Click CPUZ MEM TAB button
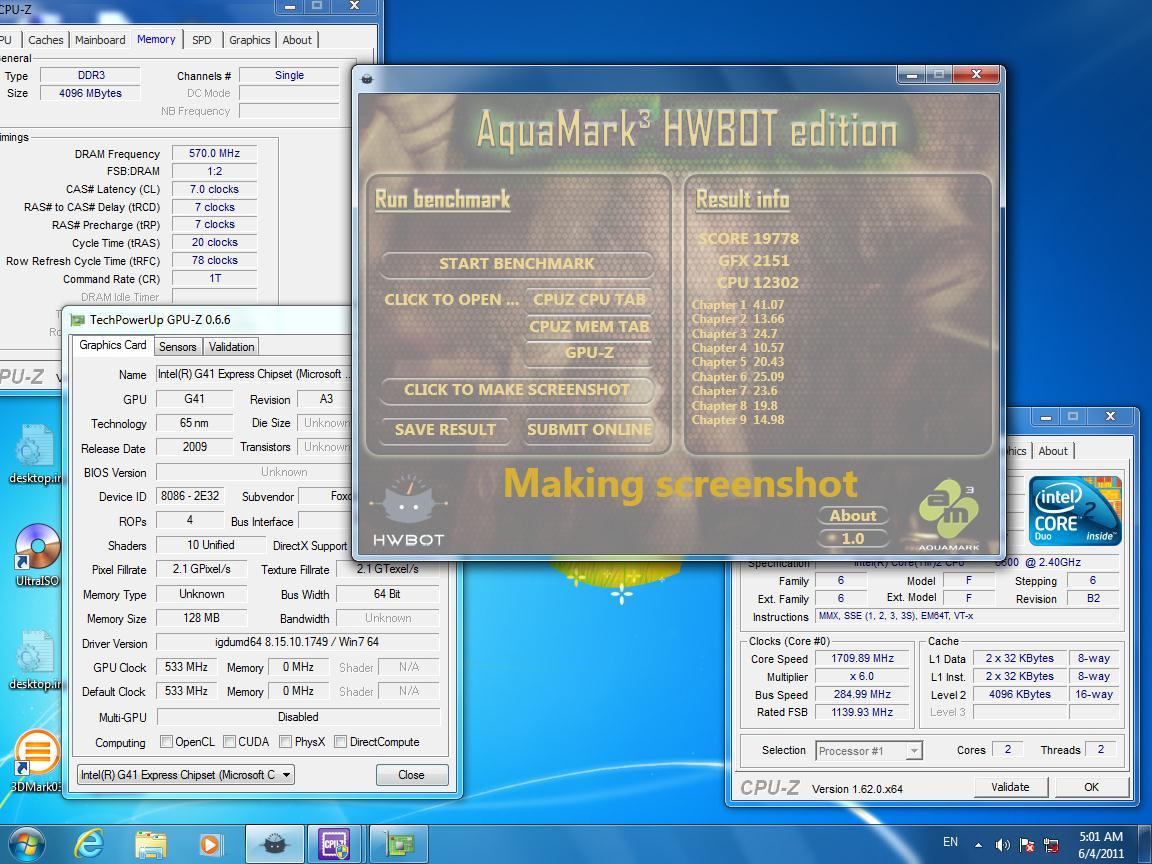Screen dimensions: 1152x864 pos(589,326)
